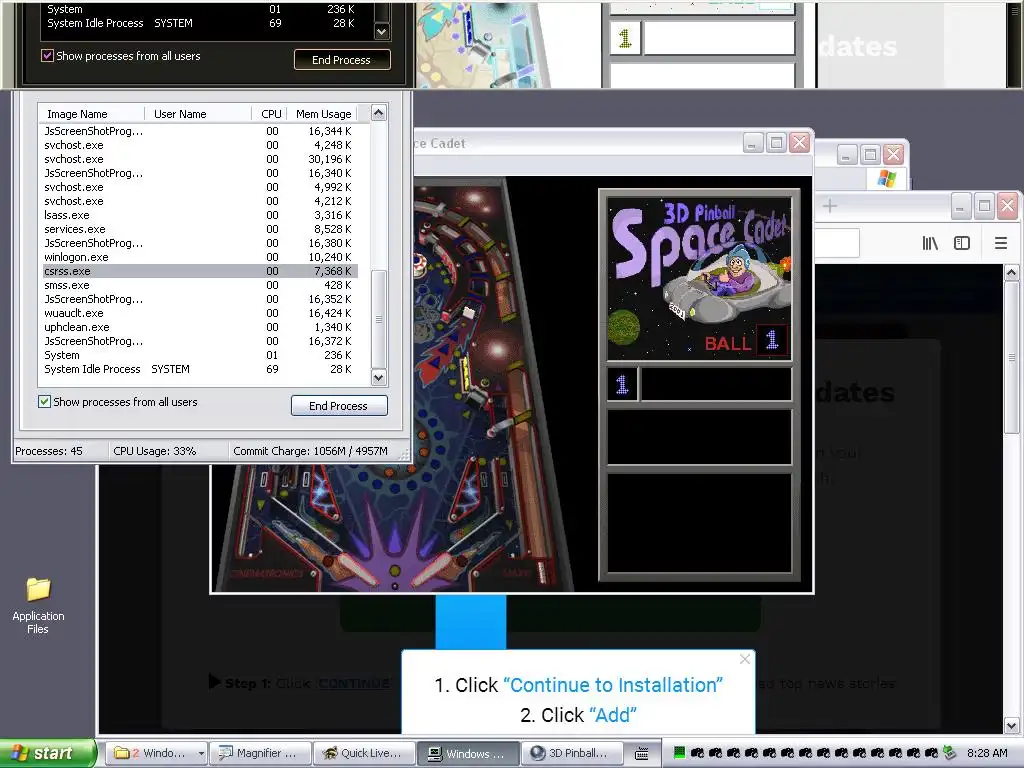Select JsScreenShotProg row using 16,380 K
This screenshot has height=768, width=1024.
(x=200, y=243)
